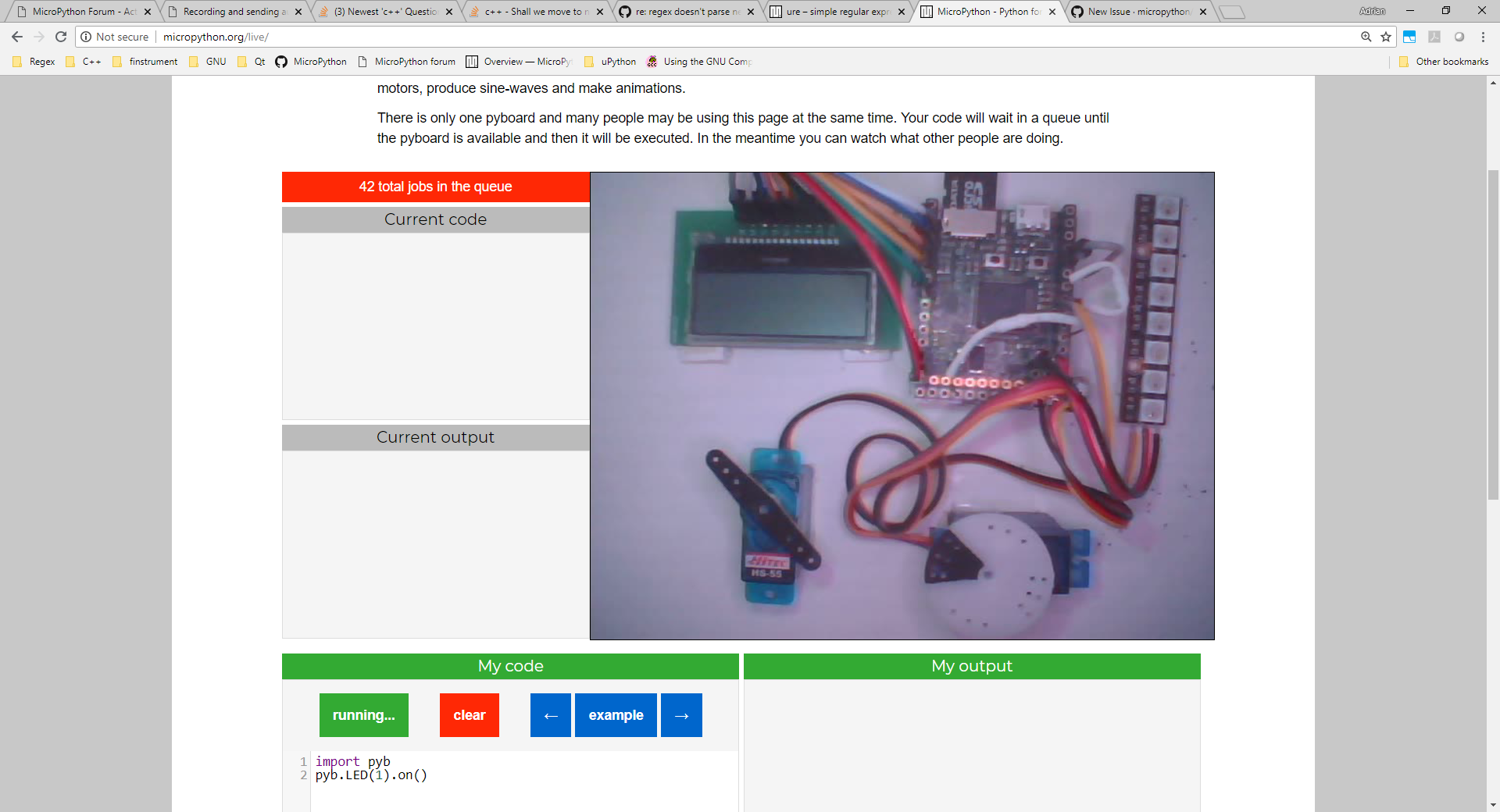The height and width of the screenshot is (812, 1500).
Task: Reload the current page
Action: (x=60, y=36)
